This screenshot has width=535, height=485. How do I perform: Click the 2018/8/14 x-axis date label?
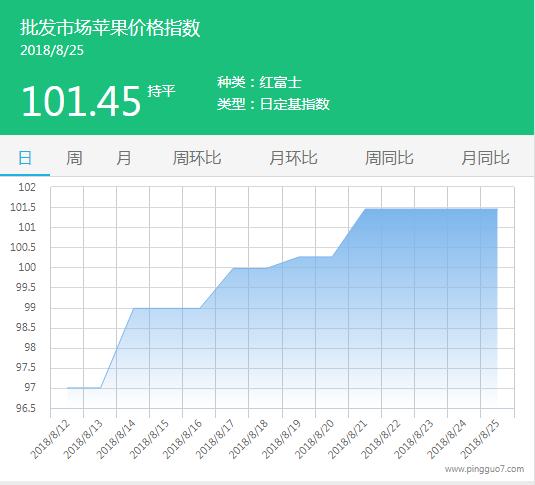pyautogui.click(x=116, y=439)
